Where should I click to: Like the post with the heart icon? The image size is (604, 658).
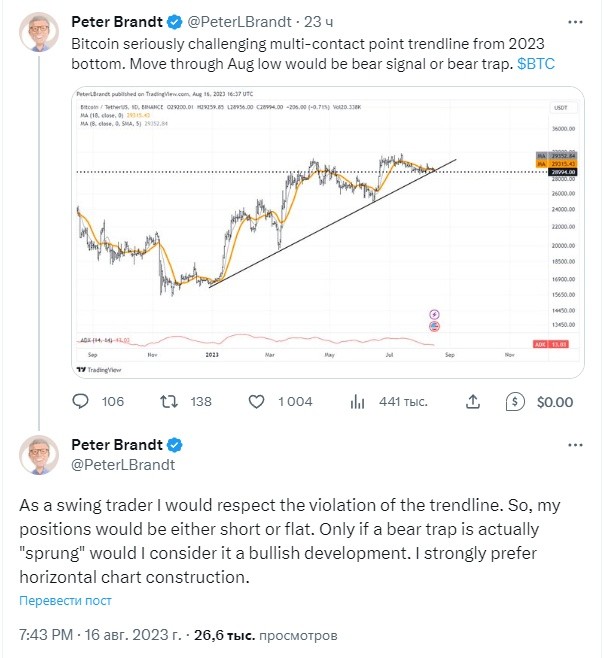click(256, 402)
